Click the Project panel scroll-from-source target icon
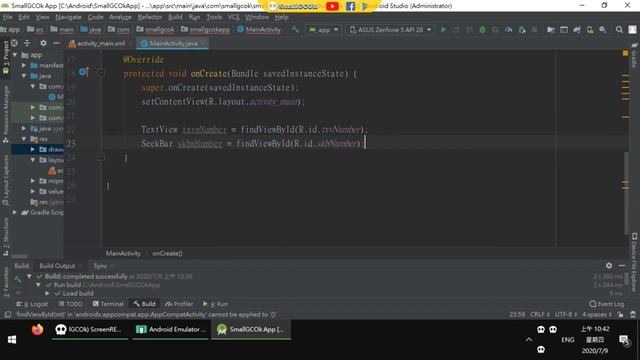Viewport: 640px width, 360px height. [14, 43]
